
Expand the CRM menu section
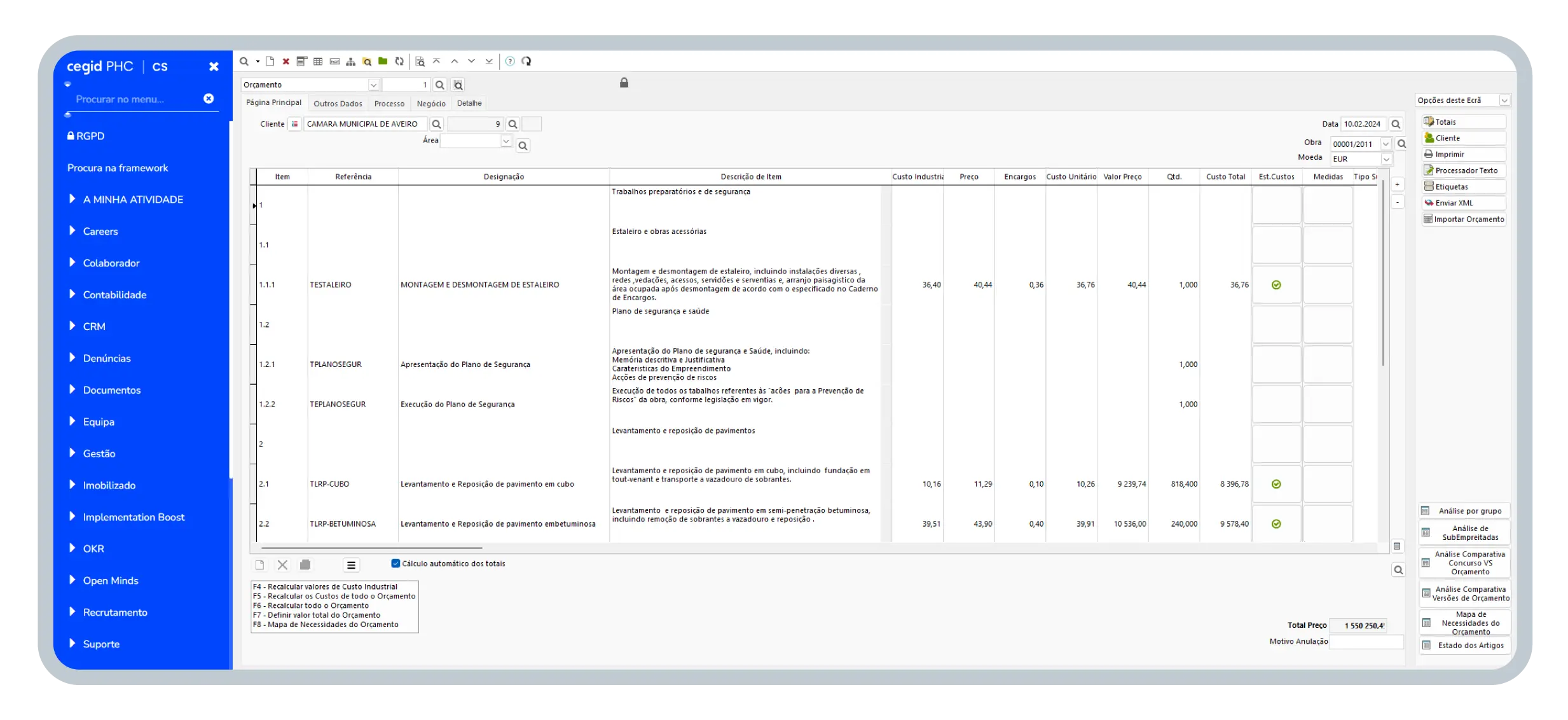[x=72, y=326]
